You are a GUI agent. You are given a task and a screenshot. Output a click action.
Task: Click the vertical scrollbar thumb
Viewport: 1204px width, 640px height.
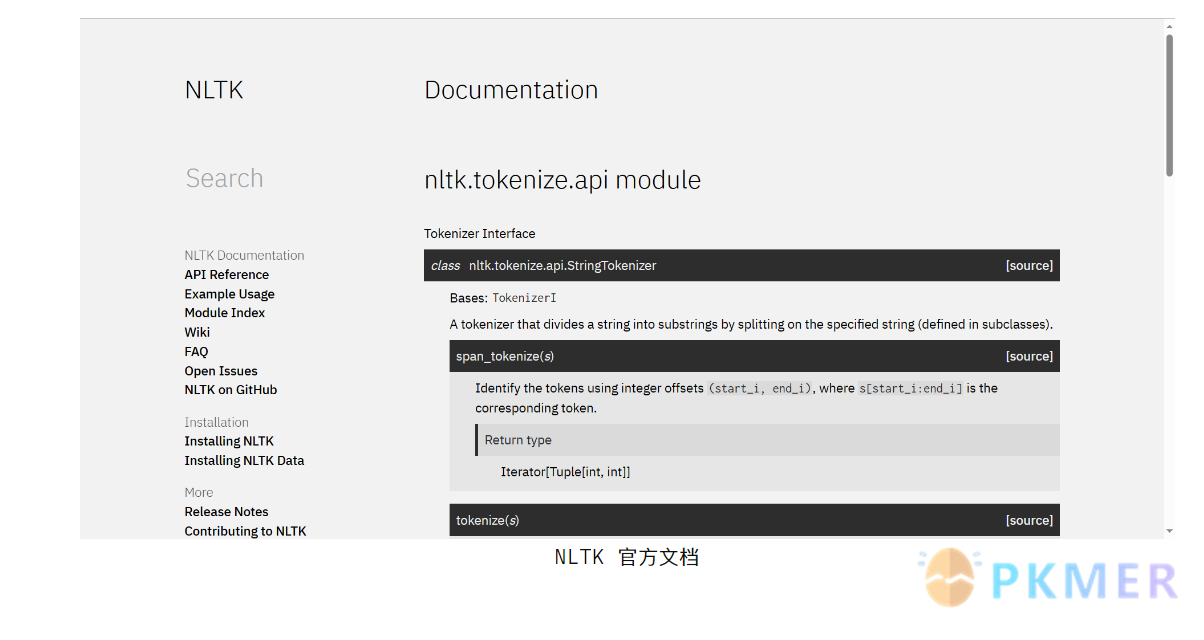tap(1169, 105)
